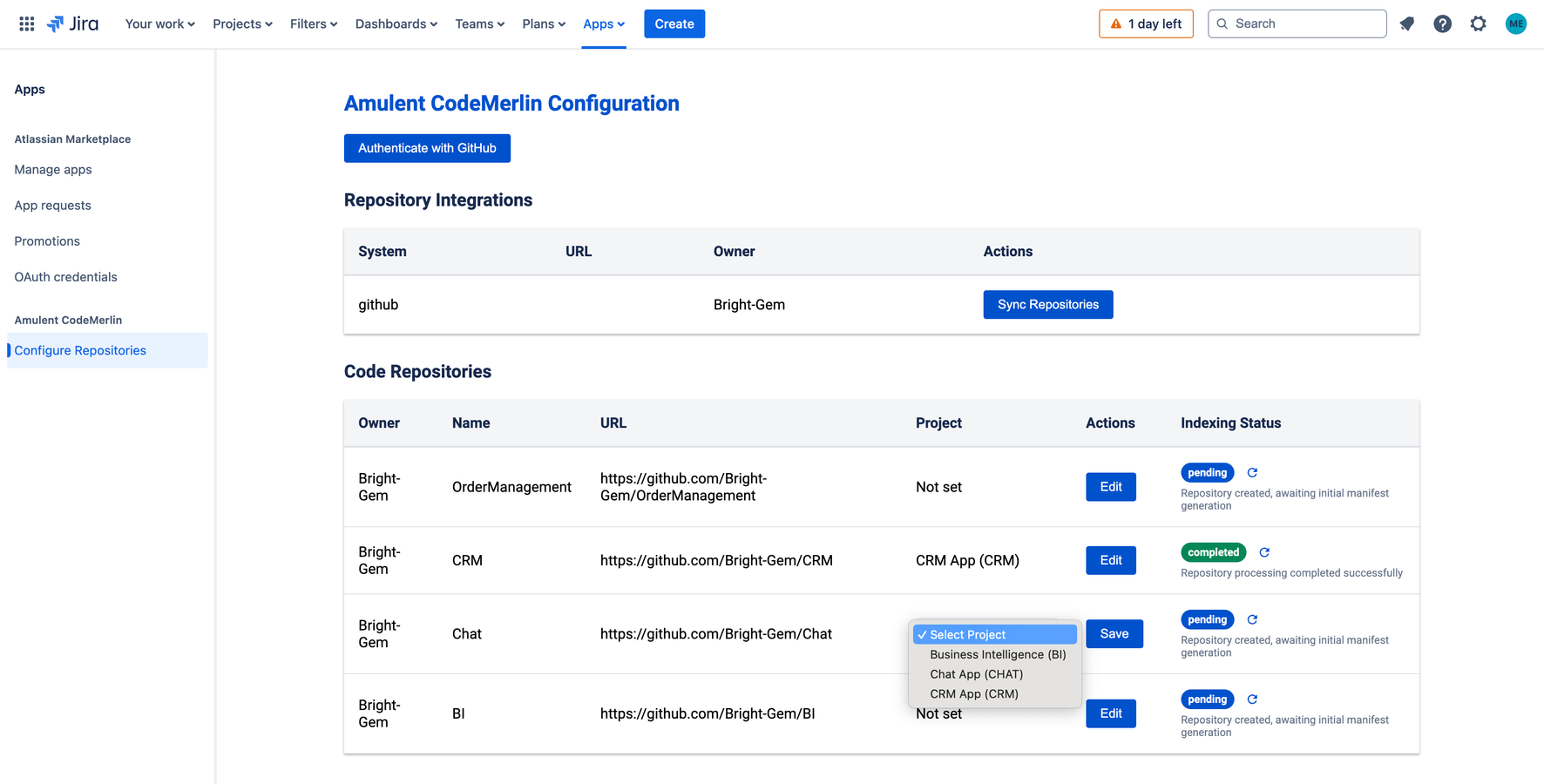Click Amulent CodeMerlin Configuration heading
This screenshot has width=1544, height=784.
(x=511, y=103)
